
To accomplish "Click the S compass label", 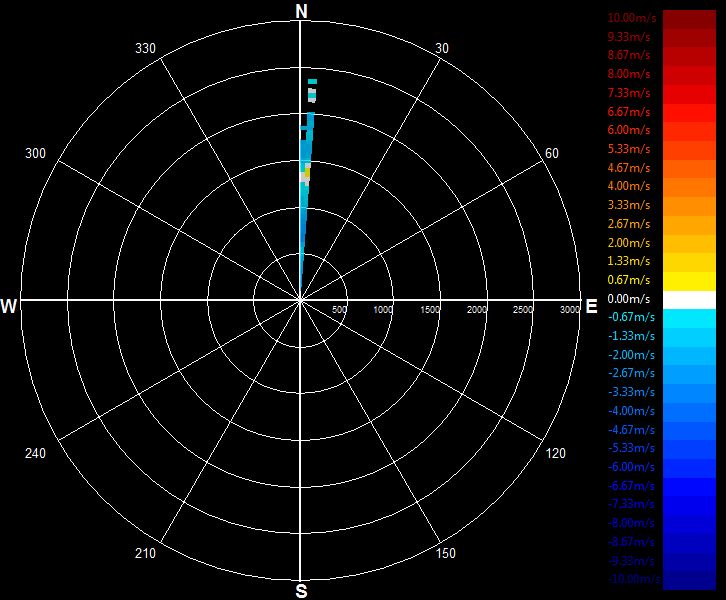I will (x=301, y=591).
